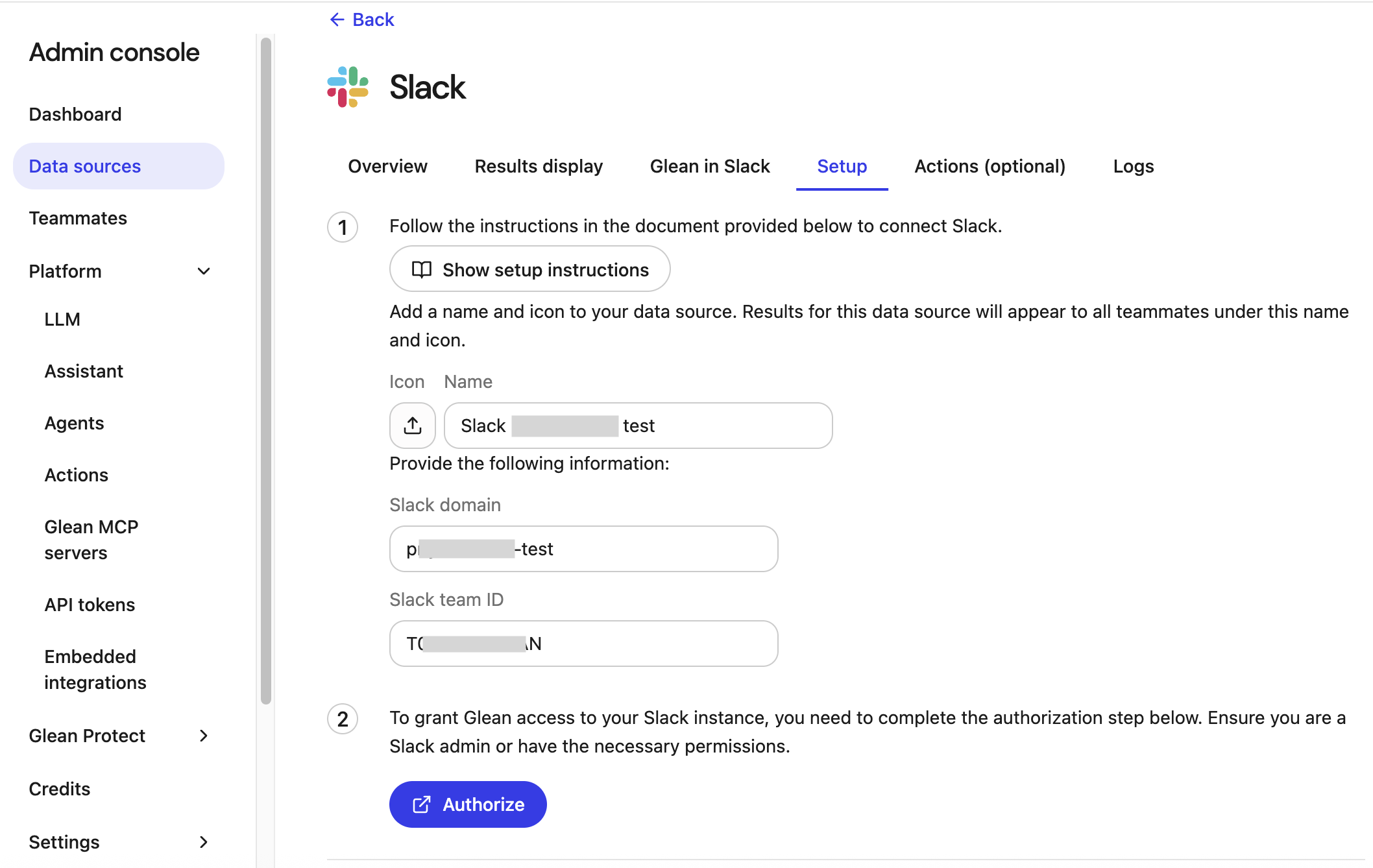
Task: Click the Slack domain input field
Action: pyautogui.click(x=583, y=549)
